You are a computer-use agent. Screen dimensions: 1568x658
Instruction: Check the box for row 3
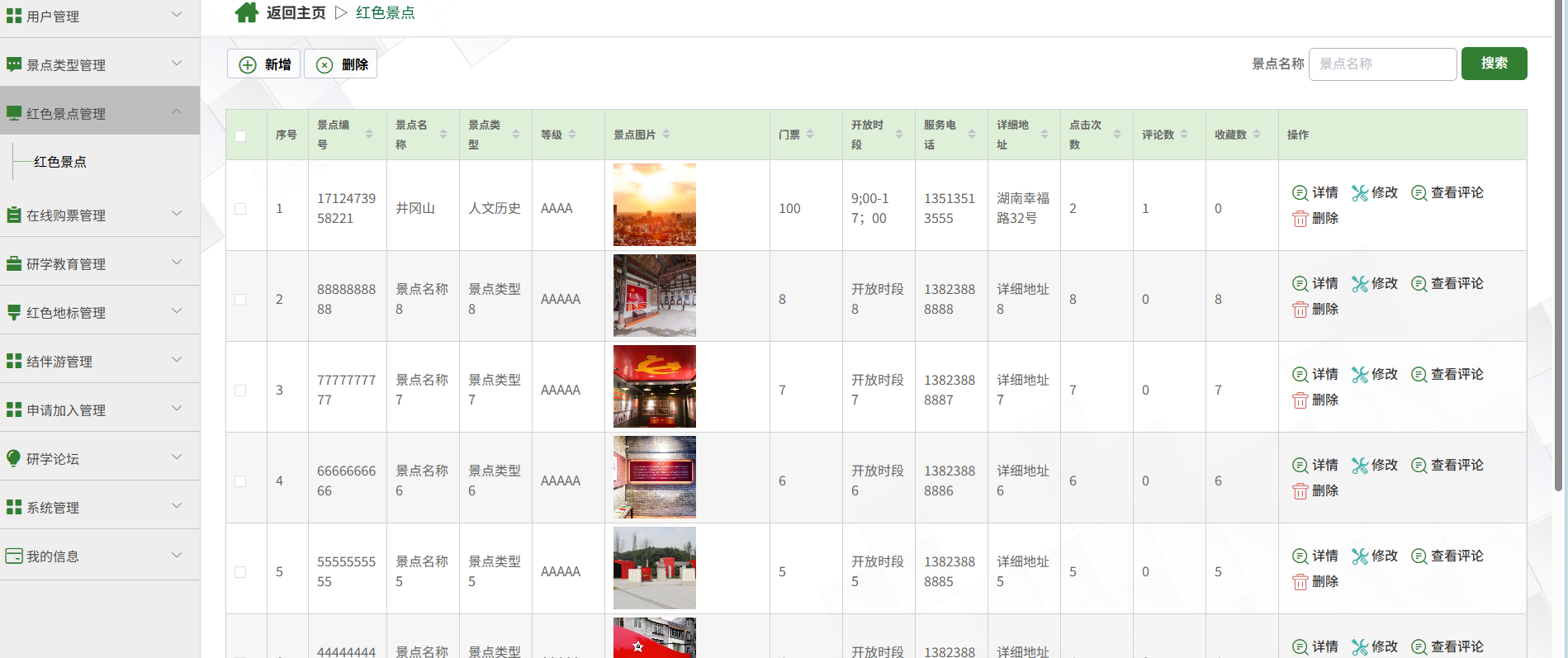[240, 391]
